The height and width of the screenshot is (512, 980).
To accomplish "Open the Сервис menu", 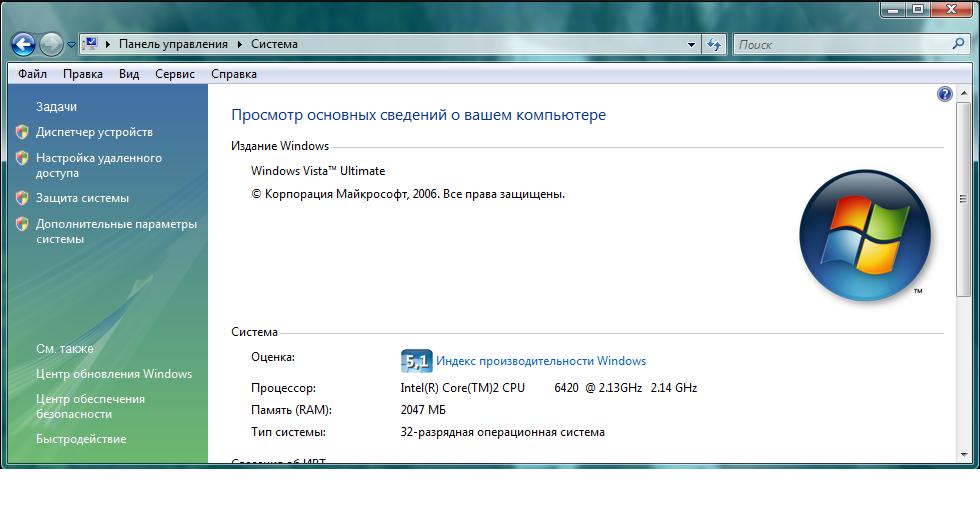I will coord(175,74).
